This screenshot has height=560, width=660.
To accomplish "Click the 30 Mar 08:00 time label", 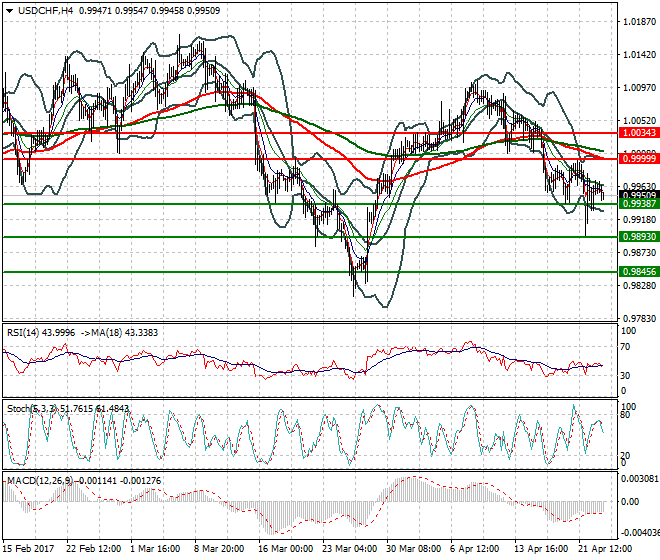I will pyautogui.click(x=413, y=549).
